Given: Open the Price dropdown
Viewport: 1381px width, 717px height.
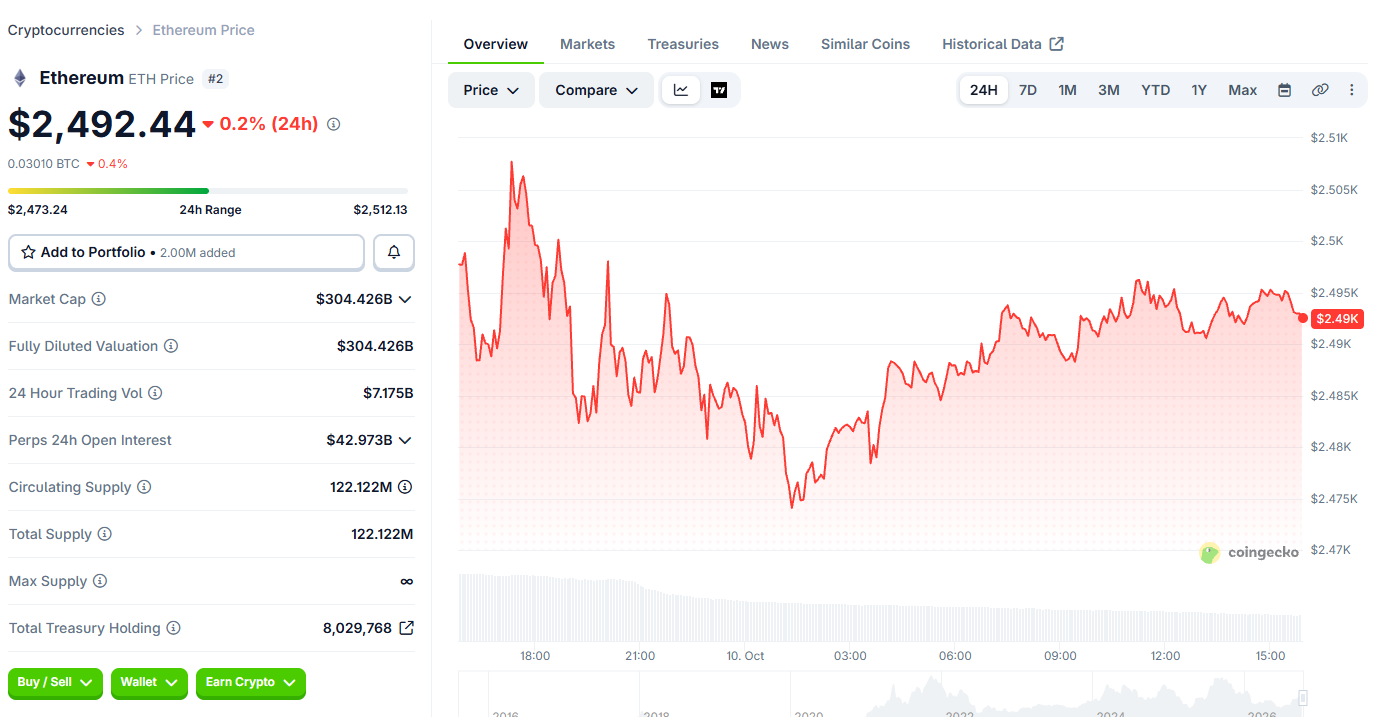Looking at the screenshot, I should click(x=491, y=90).
